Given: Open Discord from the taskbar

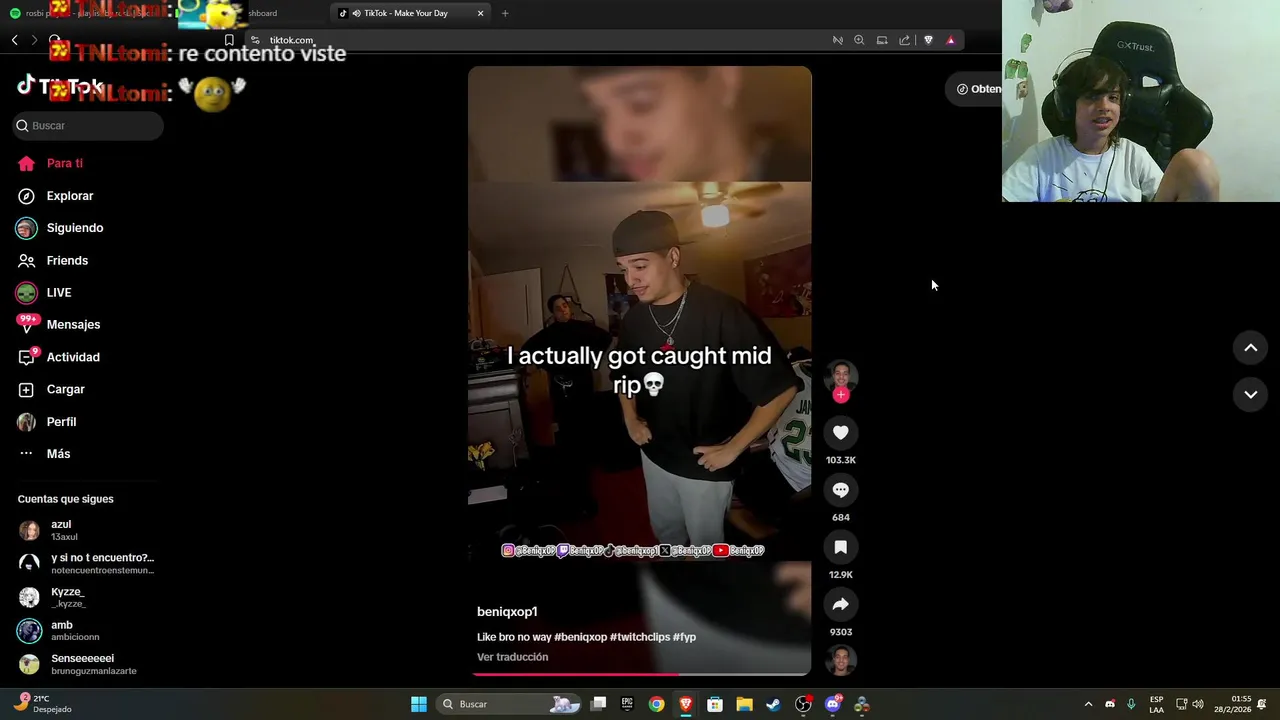Looking at the screenshot, I should point(833,704).
